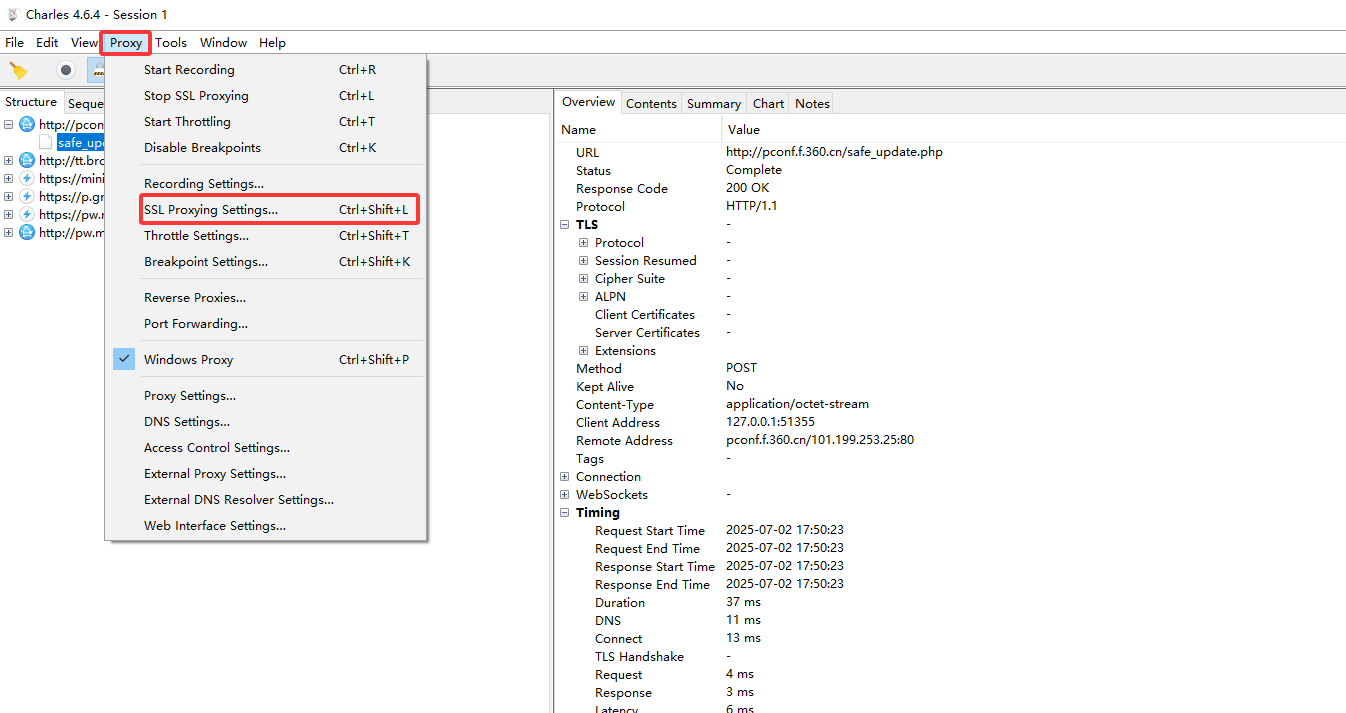Click the 'application/octet-stream' content type value
1346x713 pixels.
797,405
